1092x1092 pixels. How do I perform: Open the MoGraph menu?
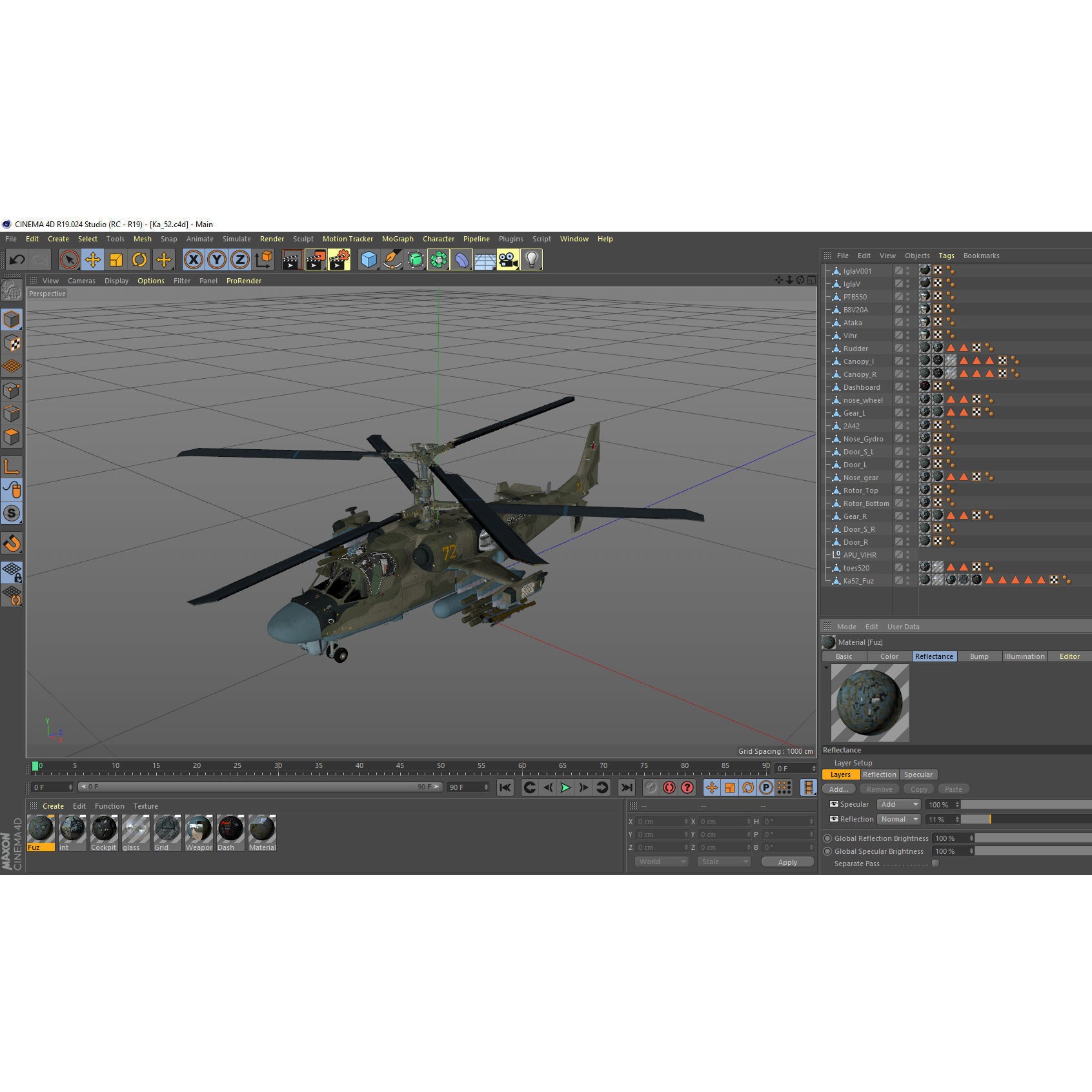click(397, 239)
